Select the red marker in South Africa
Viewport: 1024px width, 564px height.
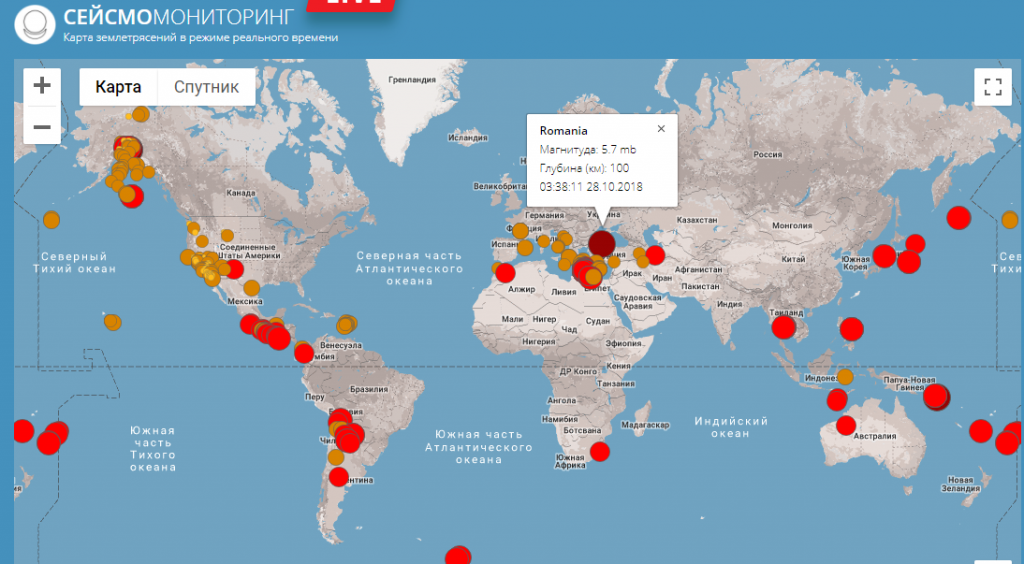coord(600,451)
